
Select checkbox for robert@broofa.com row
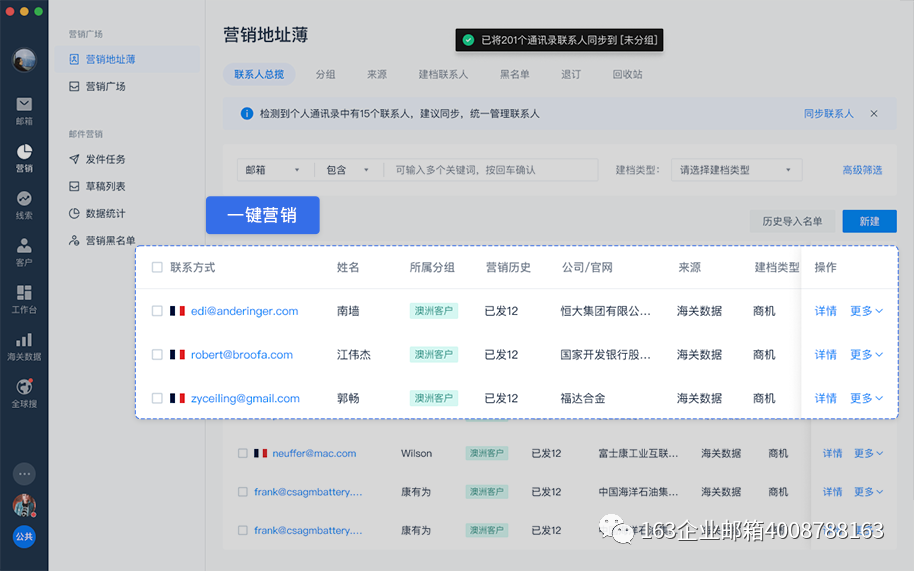(157, 355)
